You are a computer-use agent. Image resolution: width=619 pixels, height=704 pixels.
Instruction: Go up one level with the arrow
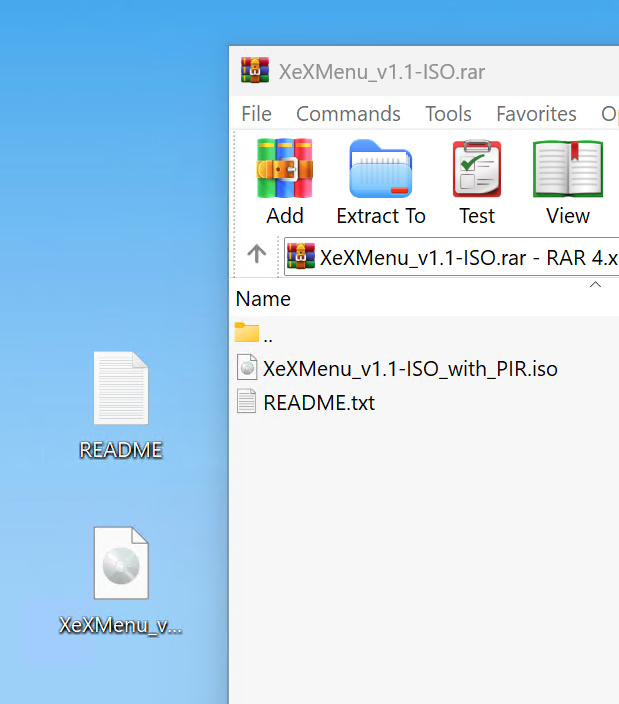coord(257,254)
